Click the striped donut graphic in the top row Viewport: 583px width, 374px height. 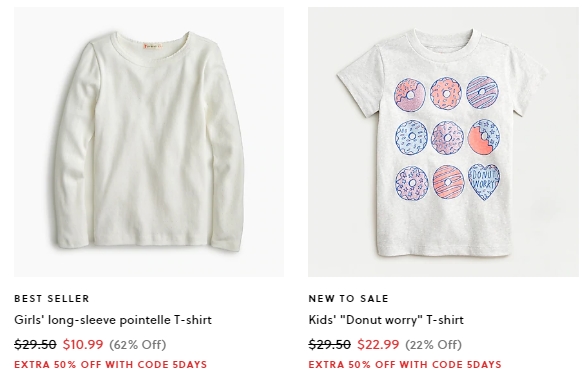coord(482,92)
